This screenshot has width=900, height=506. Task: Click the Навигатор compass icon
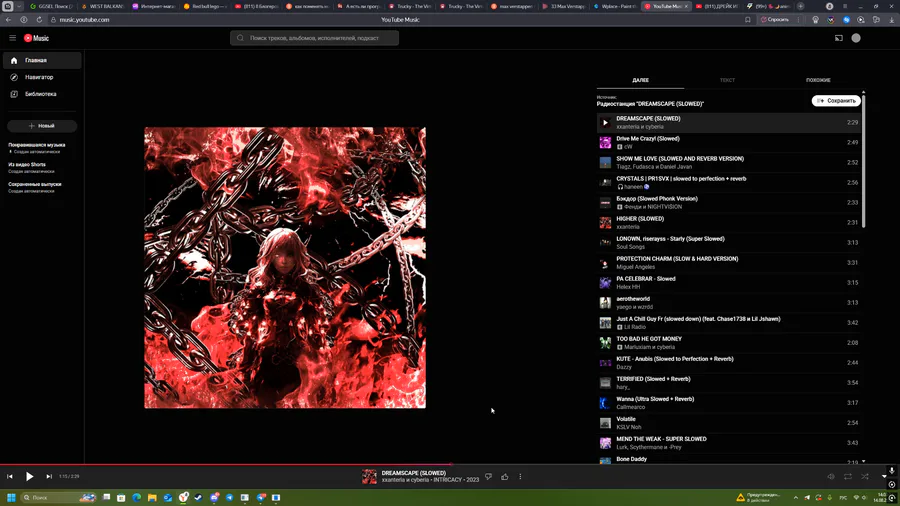[x=14, y=77]
